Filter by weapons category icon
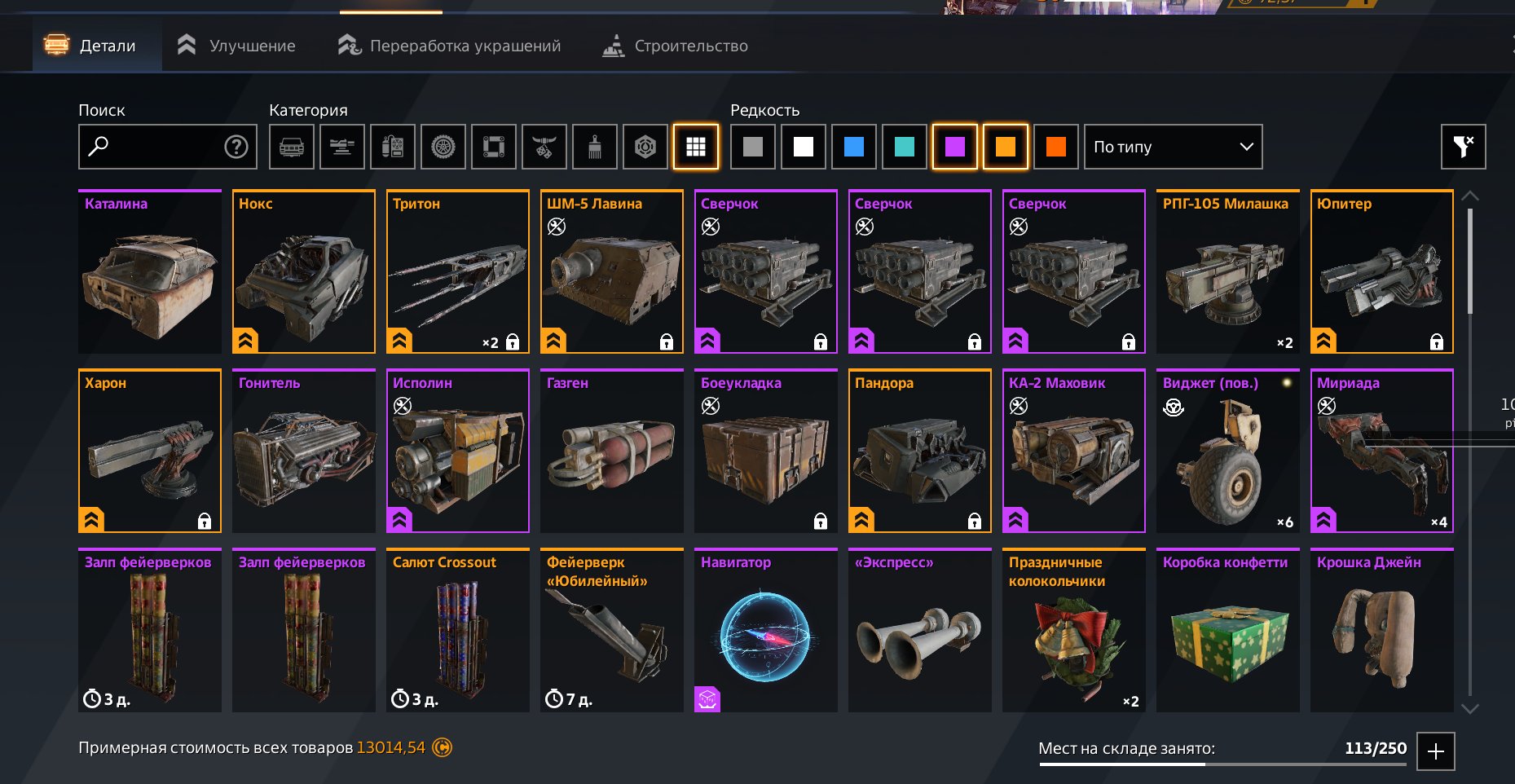 click(x=342, y=147)
